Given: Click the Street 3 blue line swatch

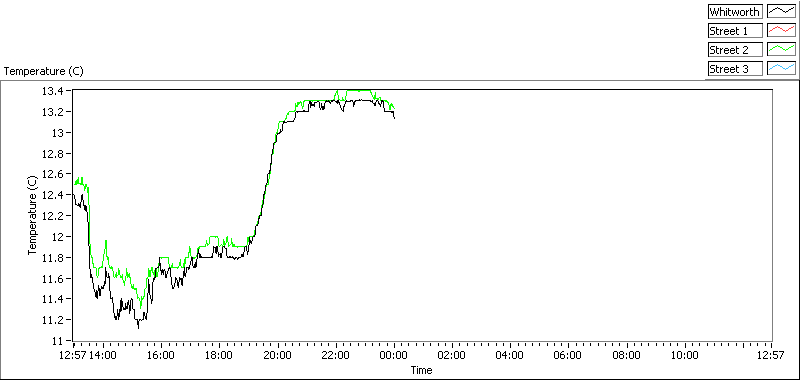Looking at the screenshot, I should point(782,68).
